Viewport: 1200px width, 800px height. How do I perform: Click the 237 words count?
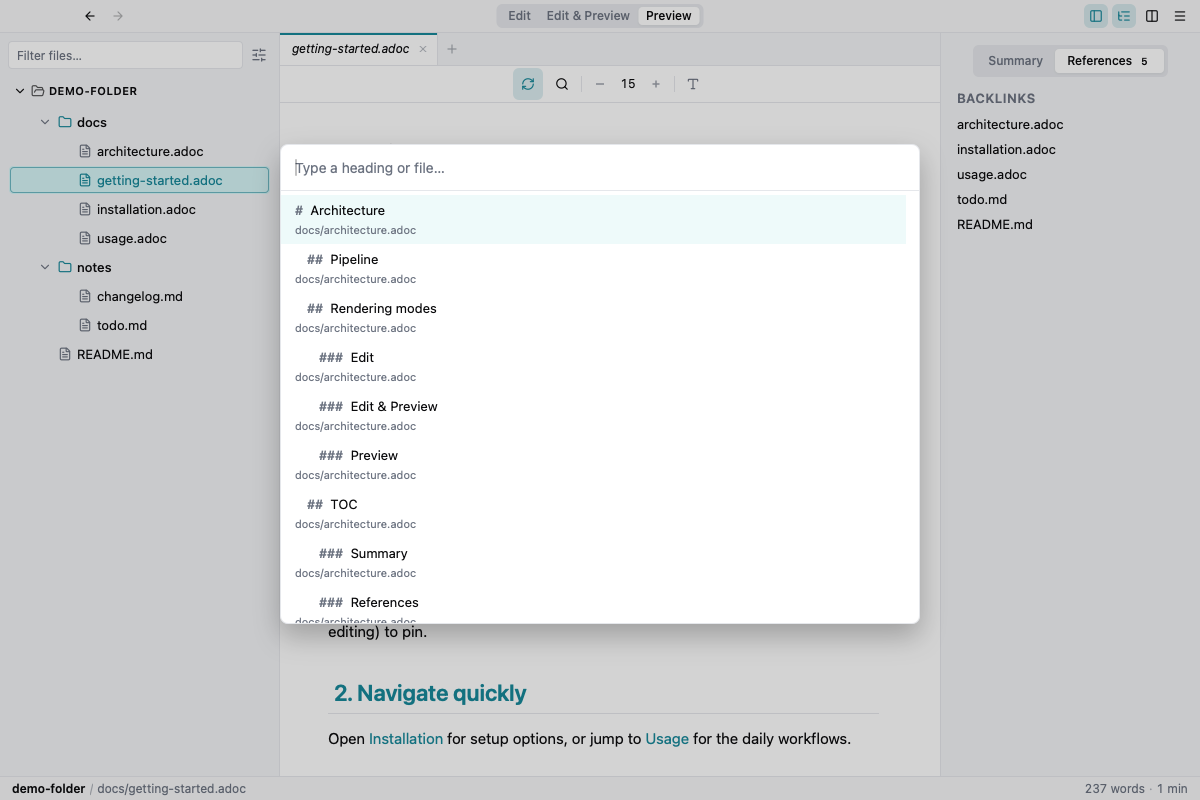(x=1114, y=789)
